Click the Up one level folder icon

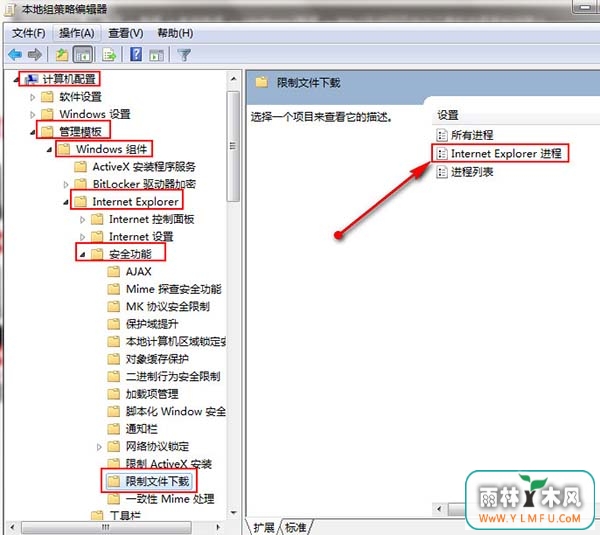pyautogui.click(x=62, y=55)
